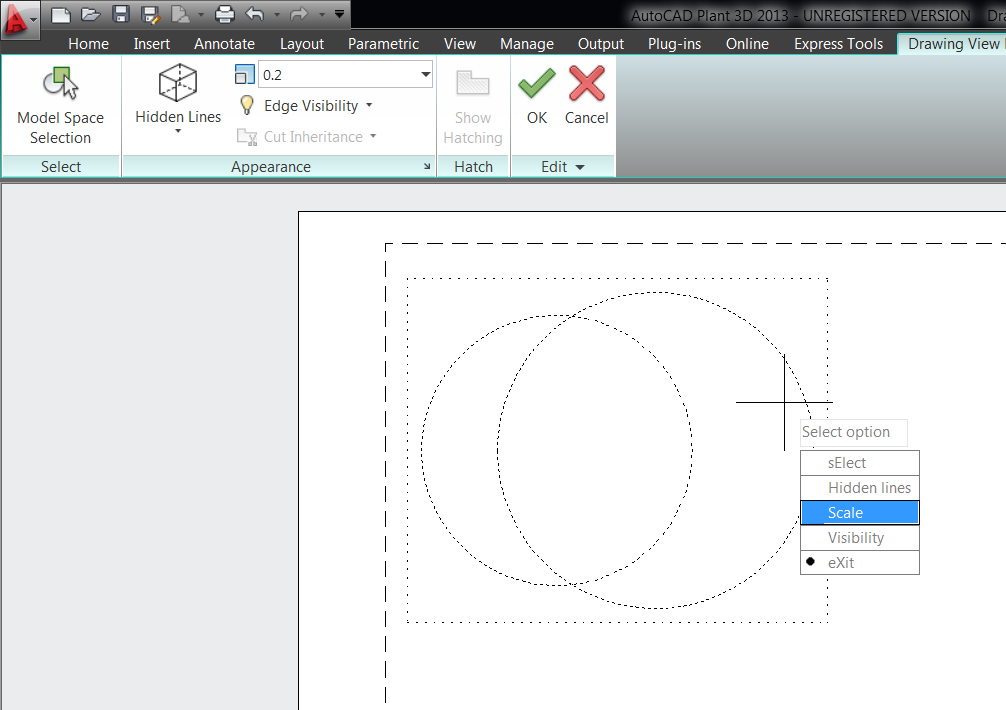Click the Hatch panel title
Viewport: 1006px width, 710px height.
click(x=473, y=167)
